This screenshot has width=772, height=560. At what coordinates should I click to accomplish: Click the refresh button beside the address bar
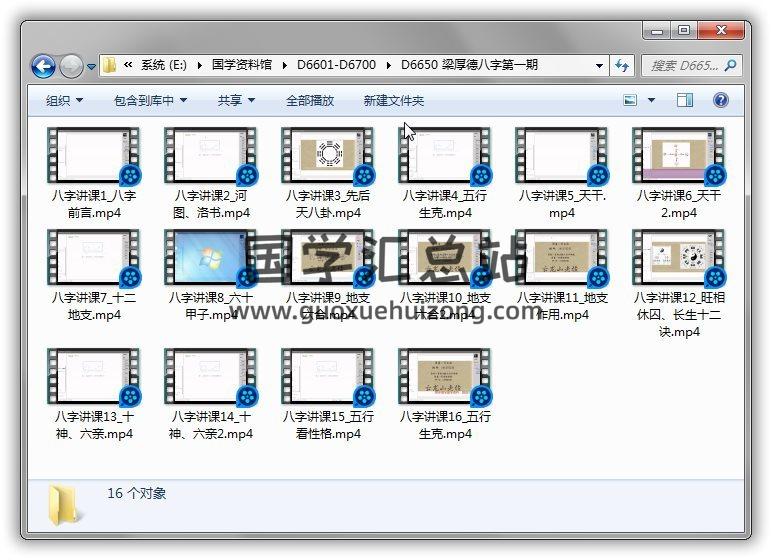click(621, 65)
